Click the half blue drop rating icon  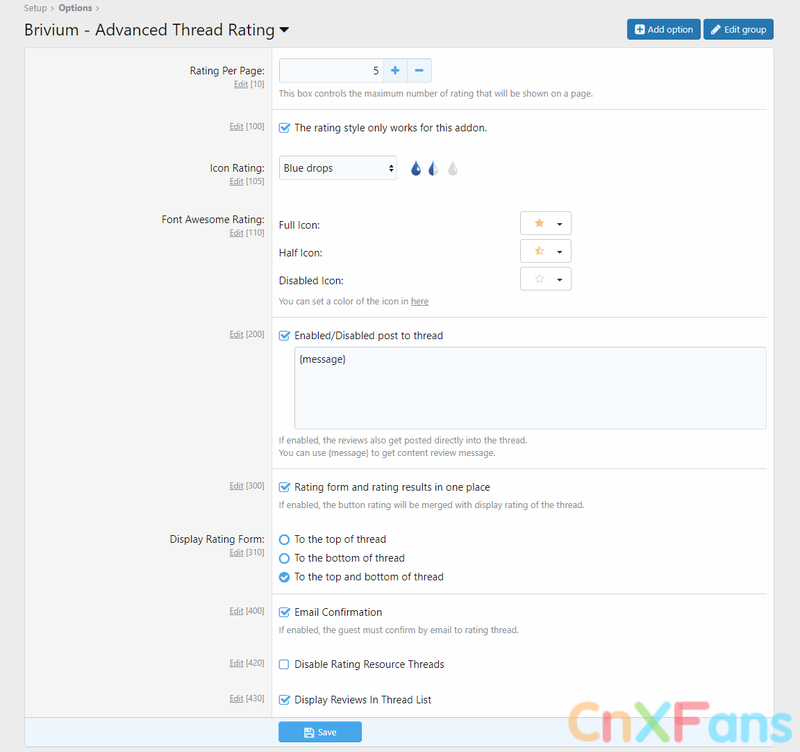click(x=433, y=168)
